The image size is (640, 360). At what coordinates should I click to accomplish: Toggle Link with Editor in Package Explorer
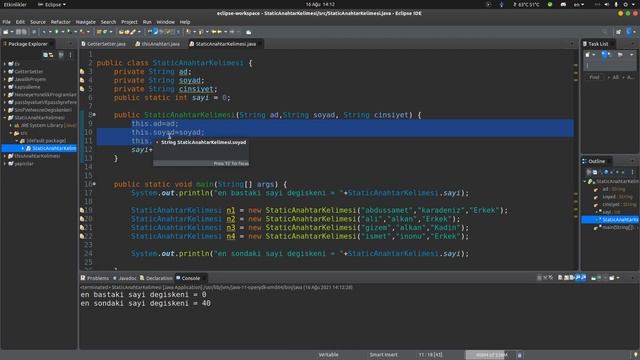(51, 55)
